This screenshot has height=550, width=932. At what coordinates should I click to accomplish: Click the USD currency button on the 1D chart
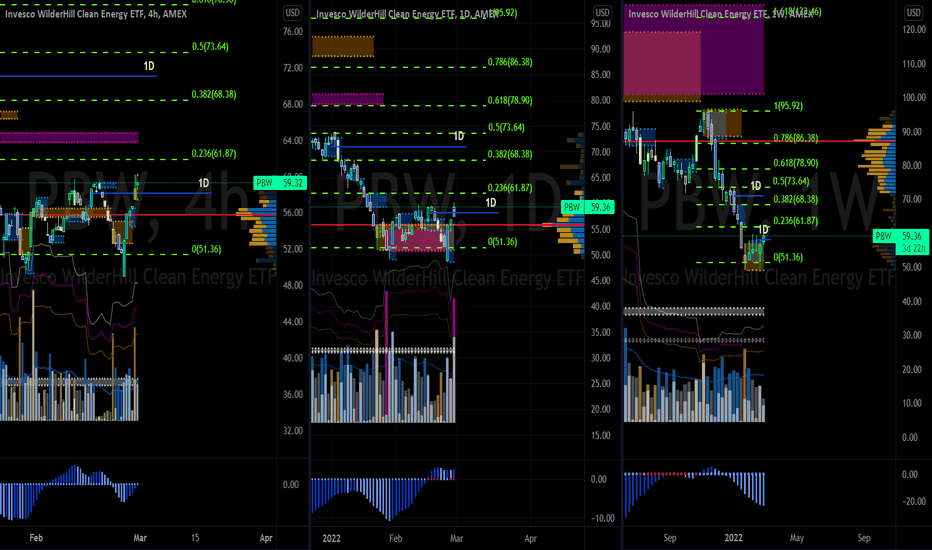point(602,12)
